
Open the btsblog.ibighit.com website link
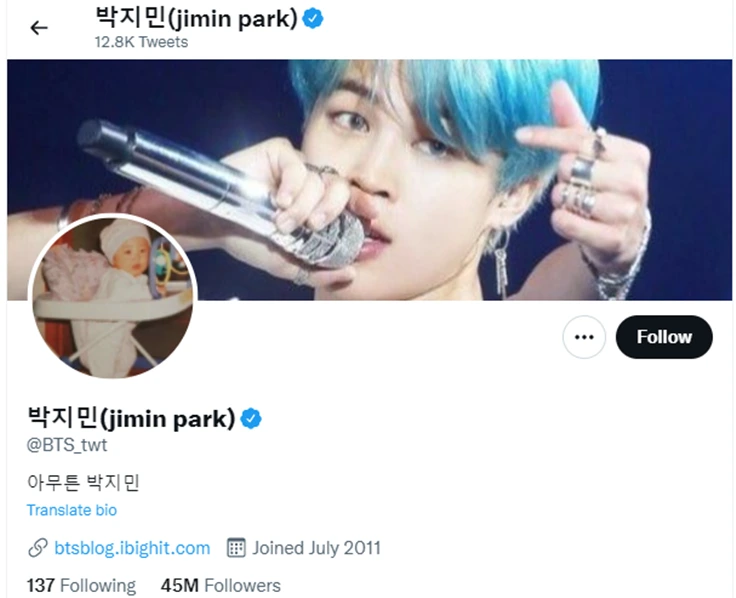click(132, 548)
